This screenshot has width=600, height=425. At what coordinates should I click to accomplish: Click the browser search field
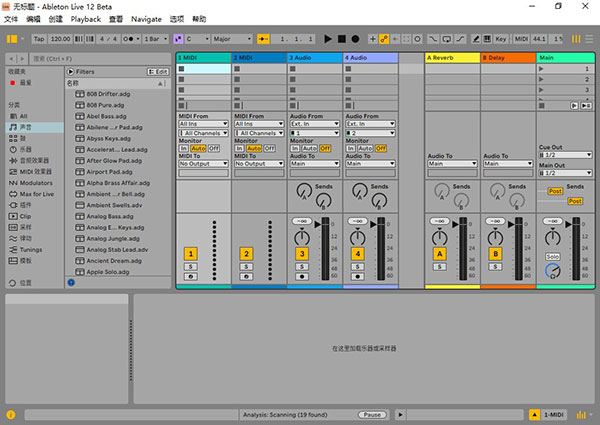click(x=100, y=59)
